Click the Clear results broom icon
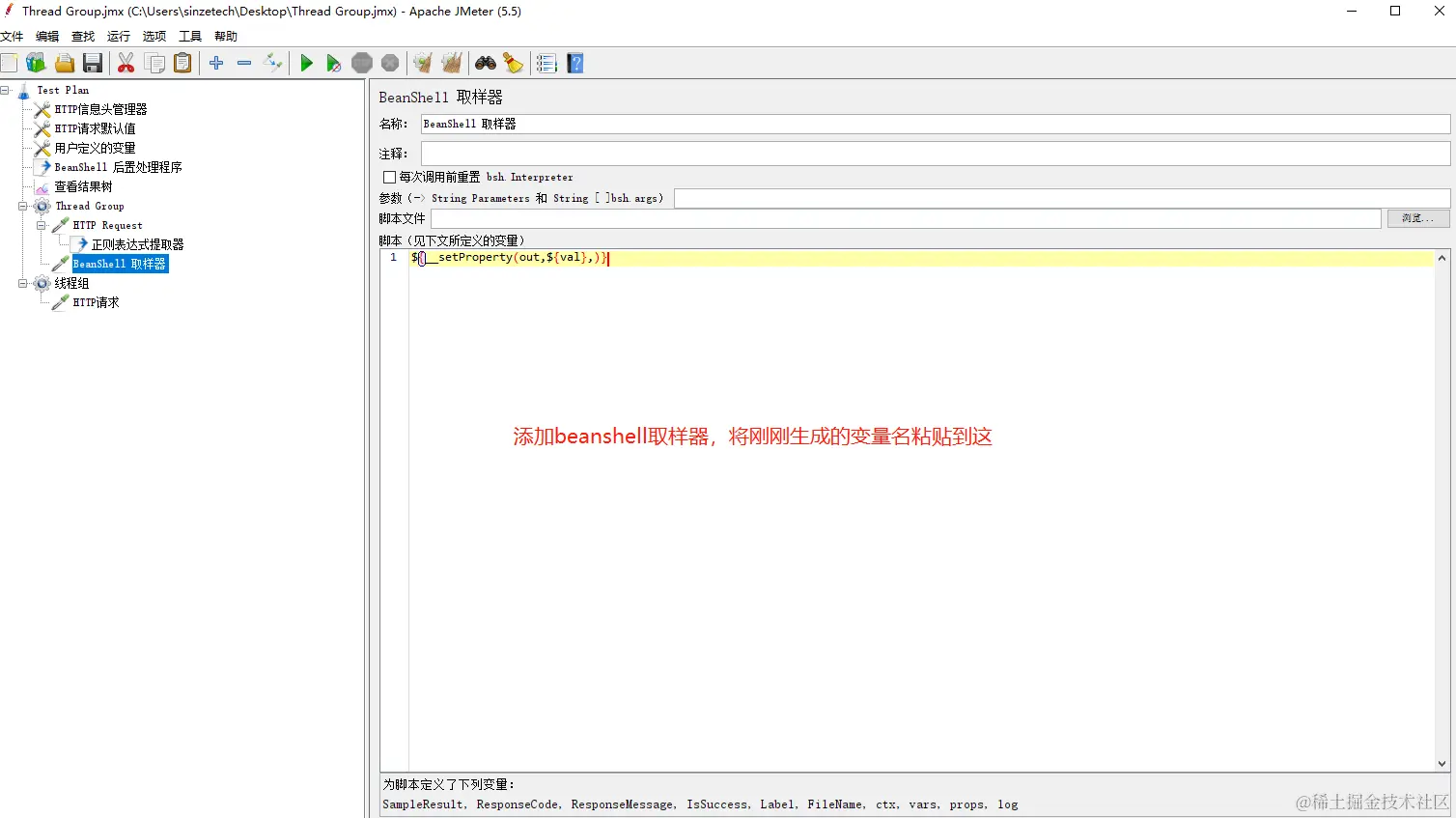The height and width of the screenshot is (818, 1456). (x=423, y=64)
